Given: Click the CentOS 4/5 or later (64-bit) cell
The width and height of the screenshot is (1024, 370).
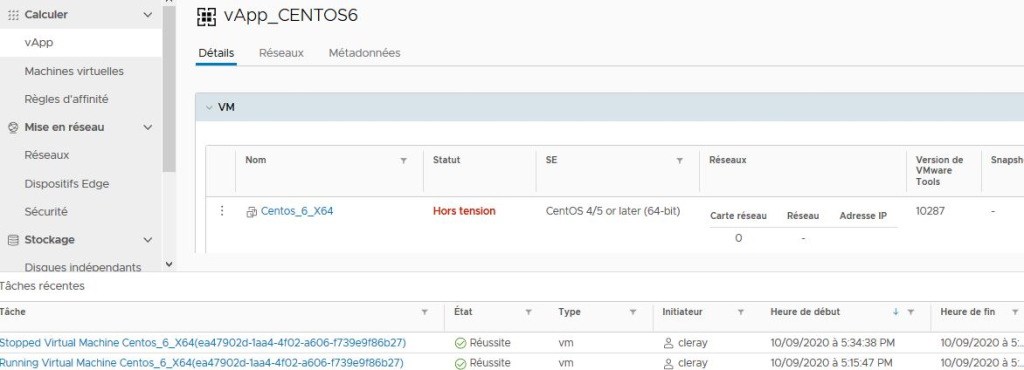Looking at the screenshot, I should [x=613, y=211].
